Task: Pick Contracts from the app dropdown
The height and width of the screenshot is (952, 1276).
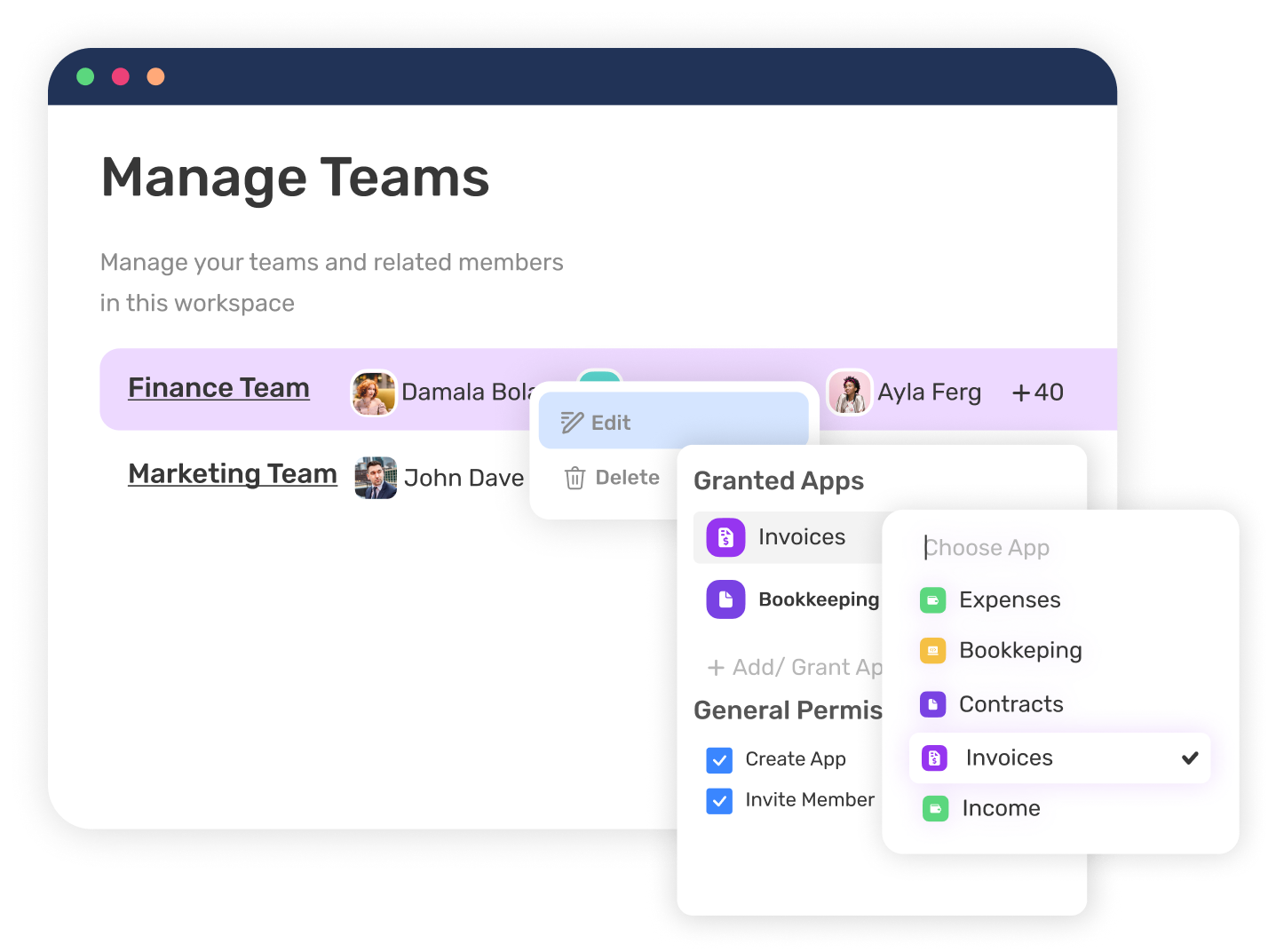Action: coord(1010,704)
